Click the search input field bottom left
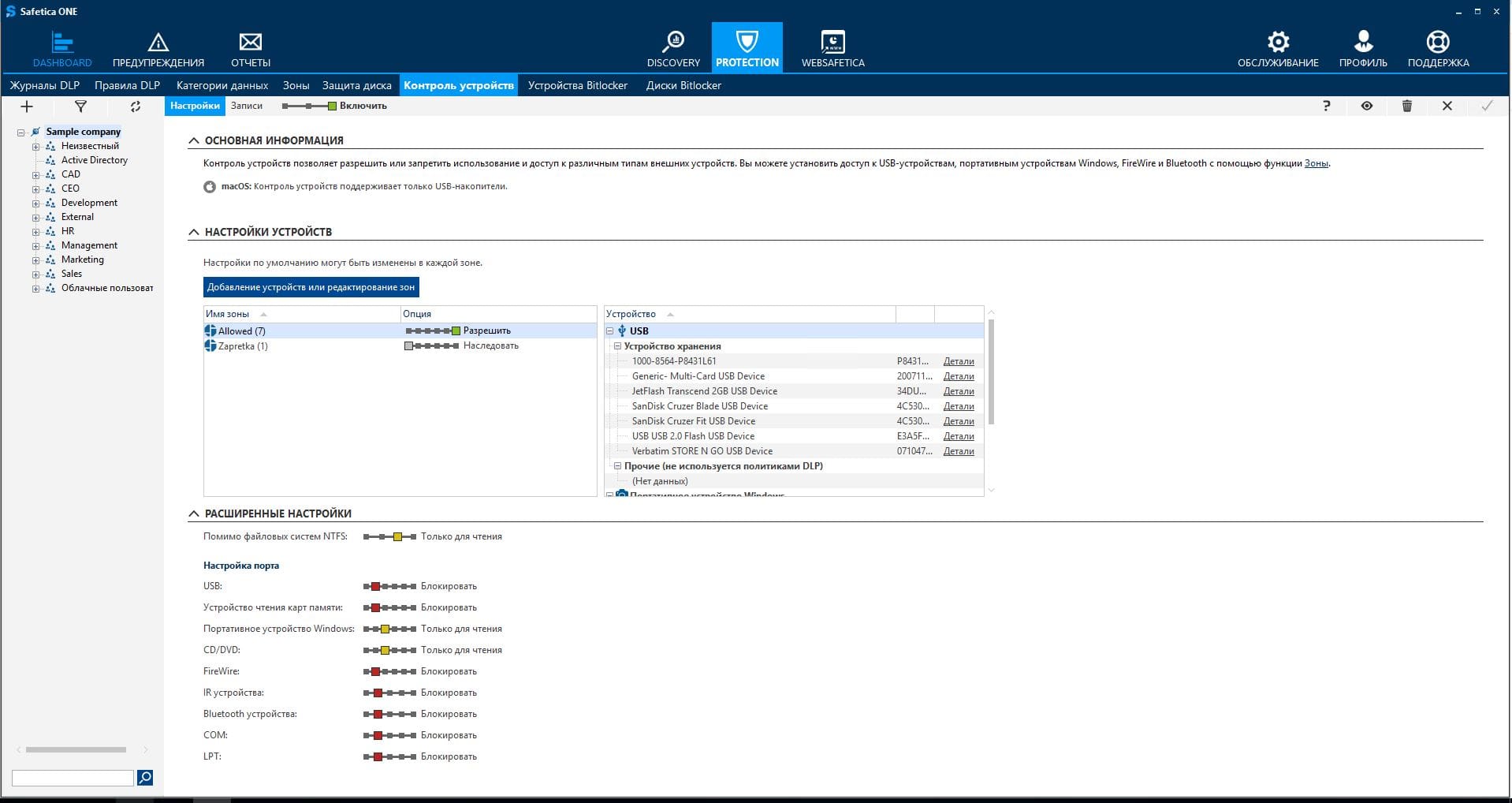This screenshot has width=1512, height=803. (73, 778)
